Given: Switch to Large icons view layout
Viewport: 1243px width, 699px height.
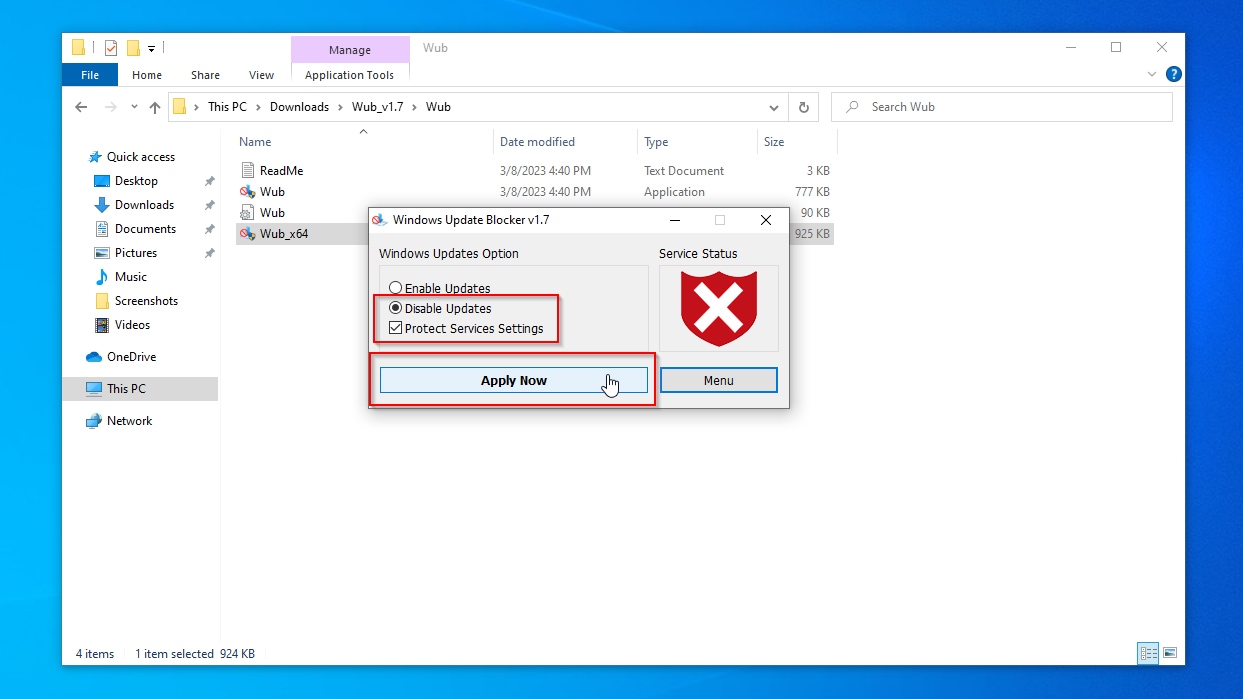Looking at the screenshot, I should [x=1168, y=653].
